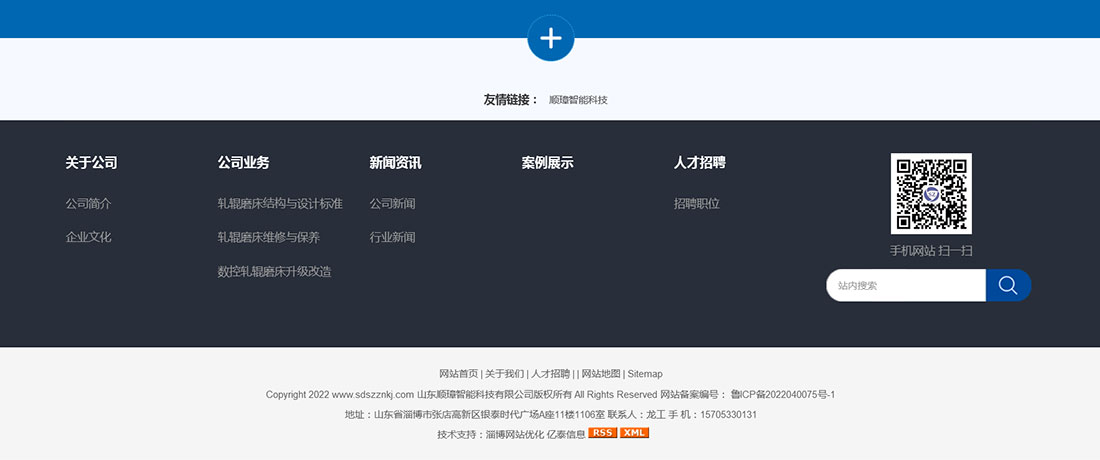The width and height of the screenshot is (1100, 460).
Task: Visit the 轧辊磨床维修与保养 link
Action: click(x=268, y=237)
